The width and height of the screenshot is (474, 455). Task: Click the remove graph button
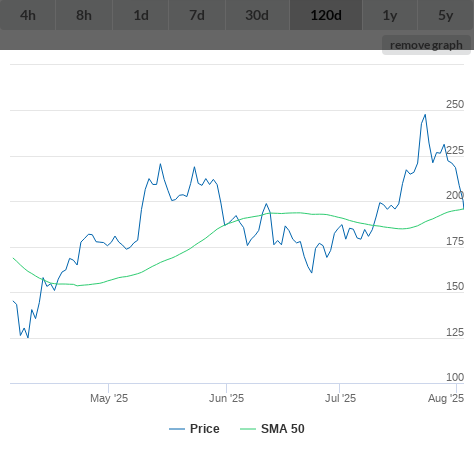[426, 45]
